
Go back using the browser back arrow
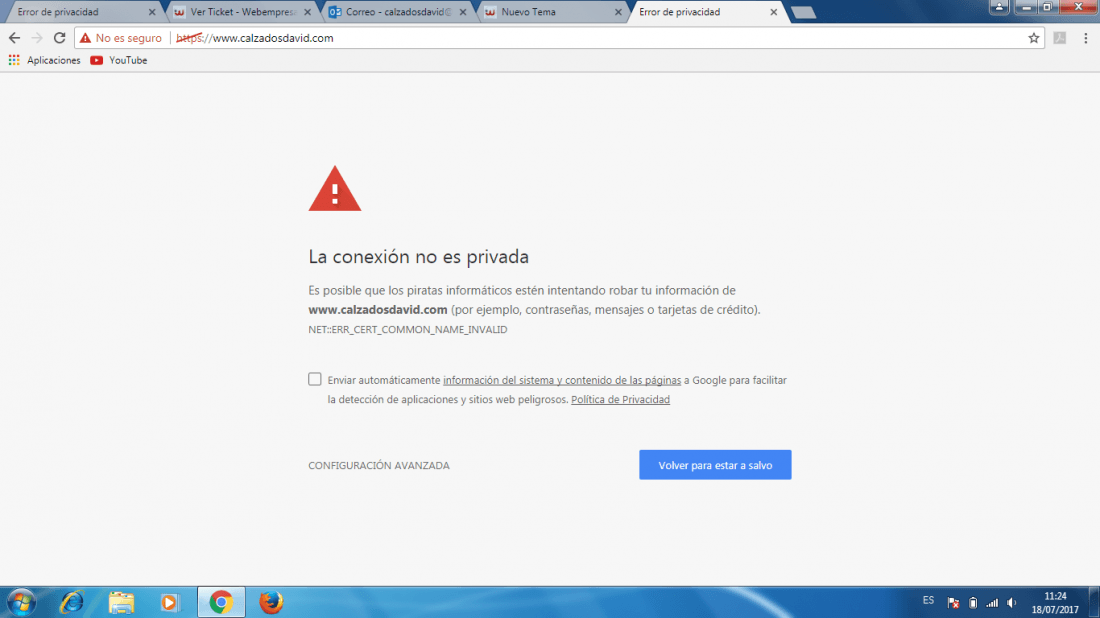(x=14, y=38)
